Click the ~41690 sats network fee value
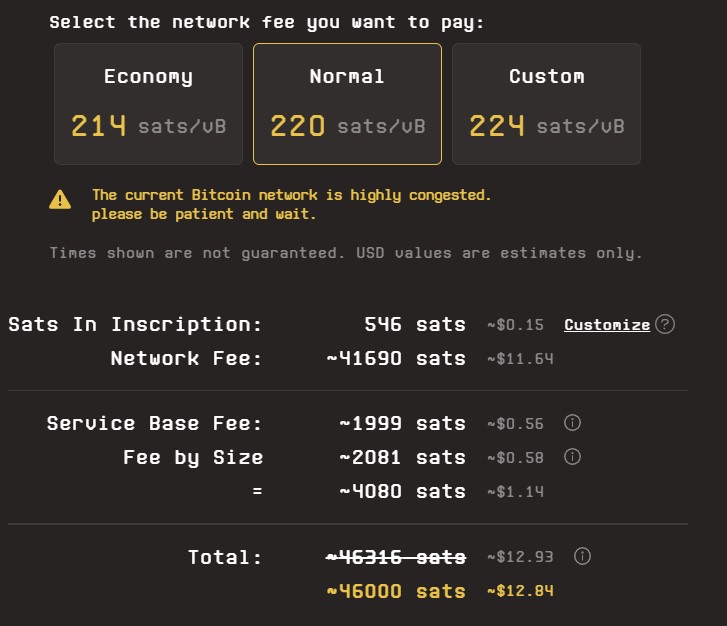The height and width of the screenshot is (626, 727). tap(396, 358)
